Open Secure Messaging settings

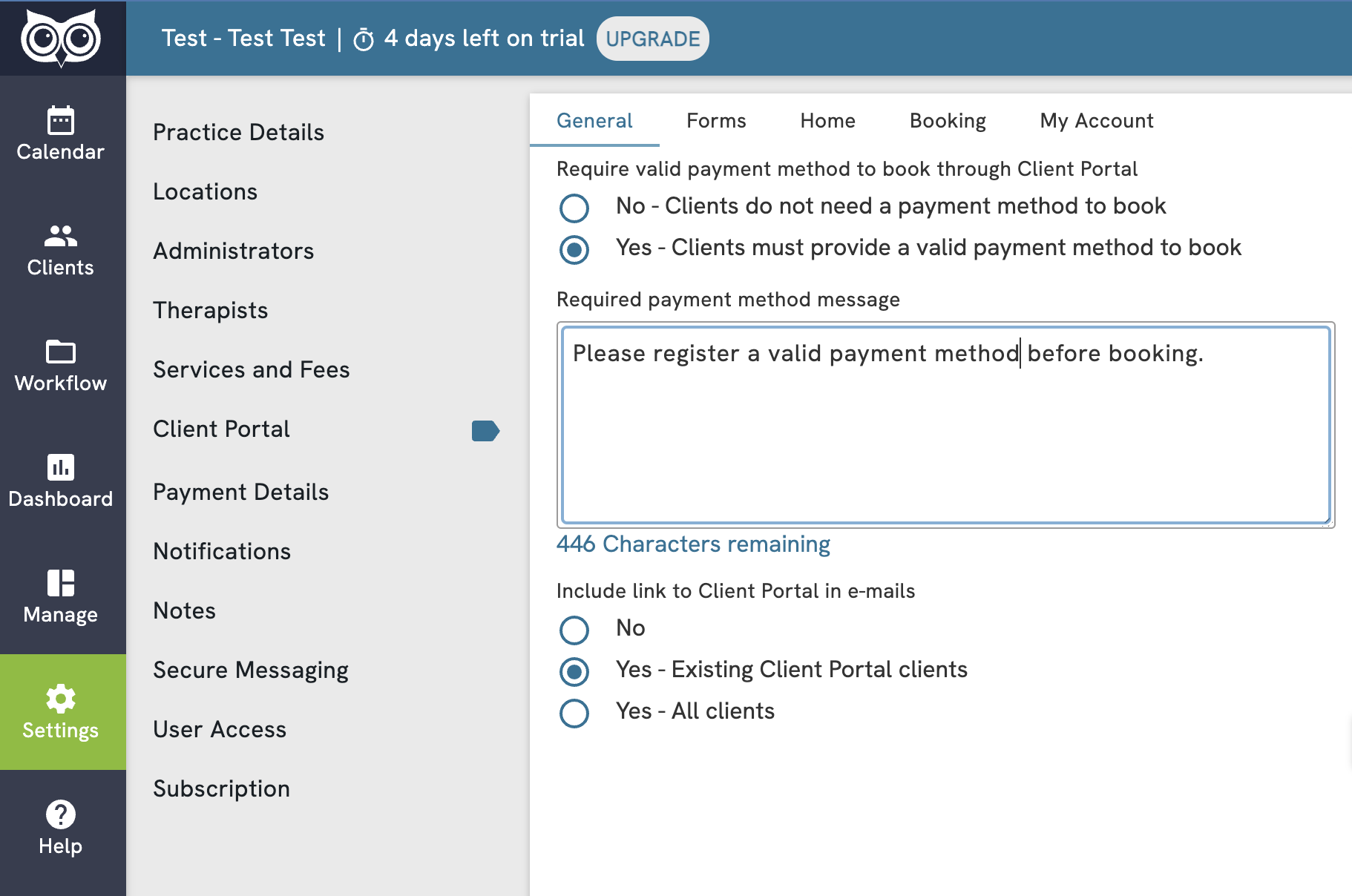[250, 670]
